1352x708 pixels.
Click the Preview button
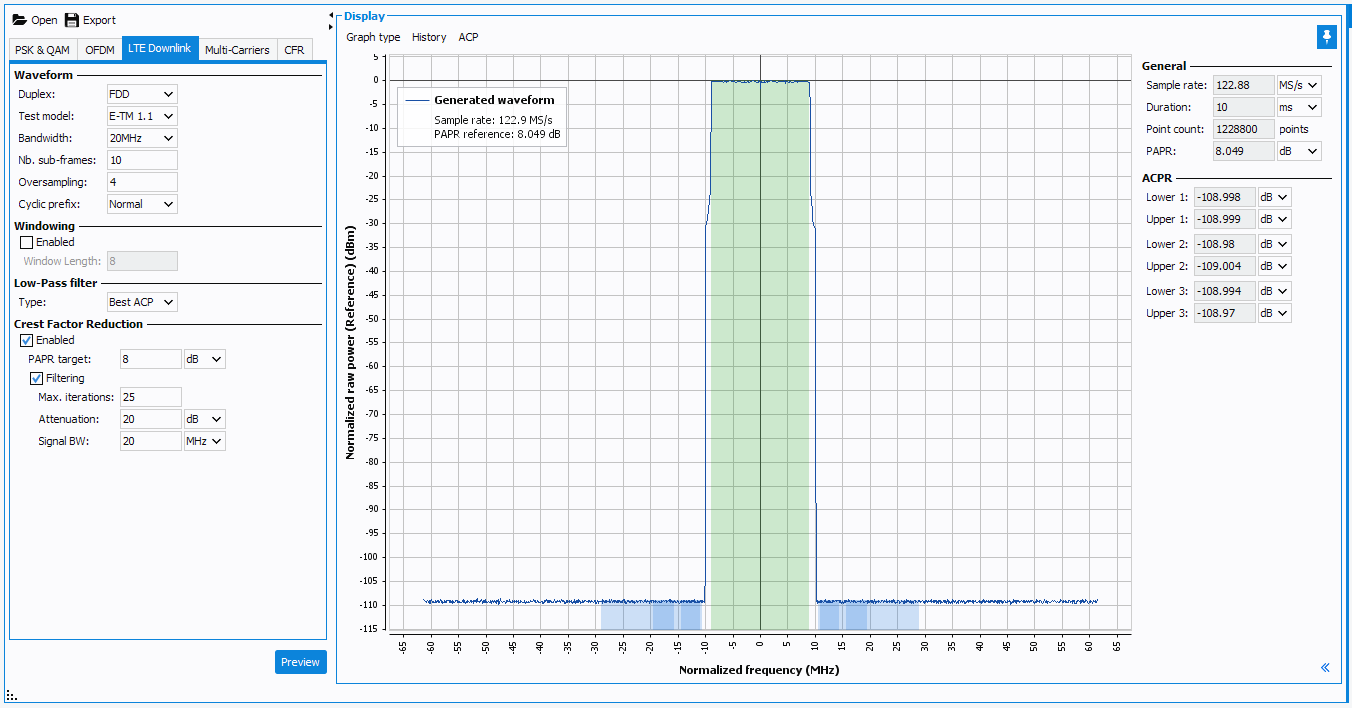[301, 662]
